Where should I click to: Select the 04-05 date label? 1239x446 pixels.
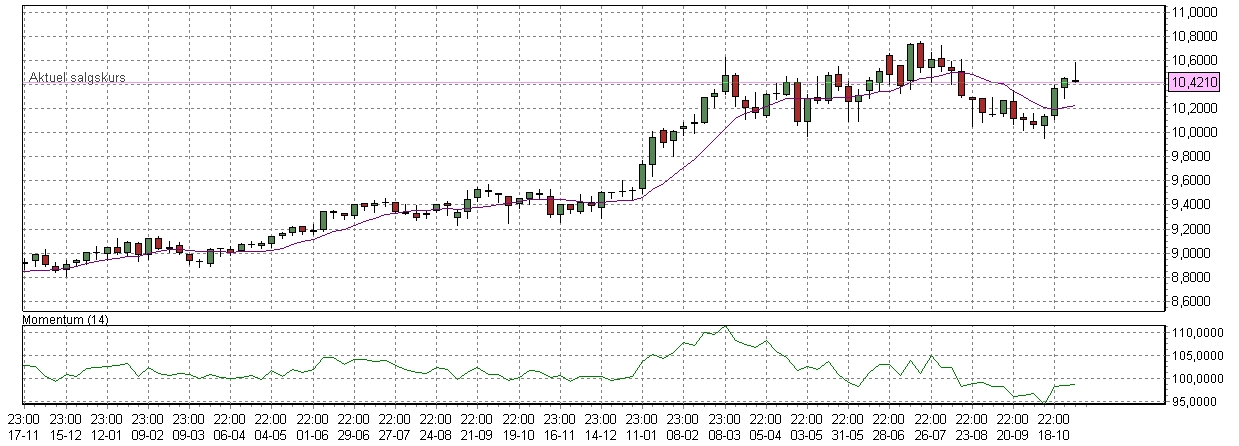coord(271,435)
